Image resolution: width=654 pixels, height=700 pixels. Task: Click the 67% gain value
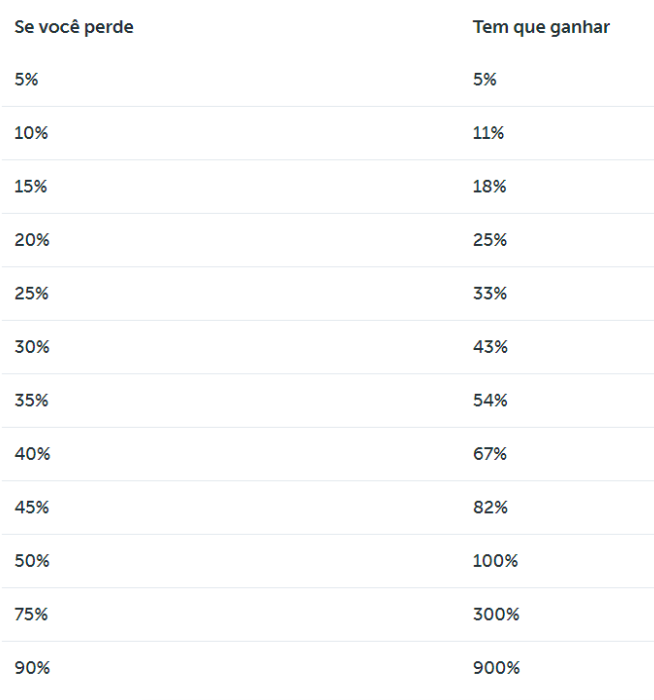[490, 454]
